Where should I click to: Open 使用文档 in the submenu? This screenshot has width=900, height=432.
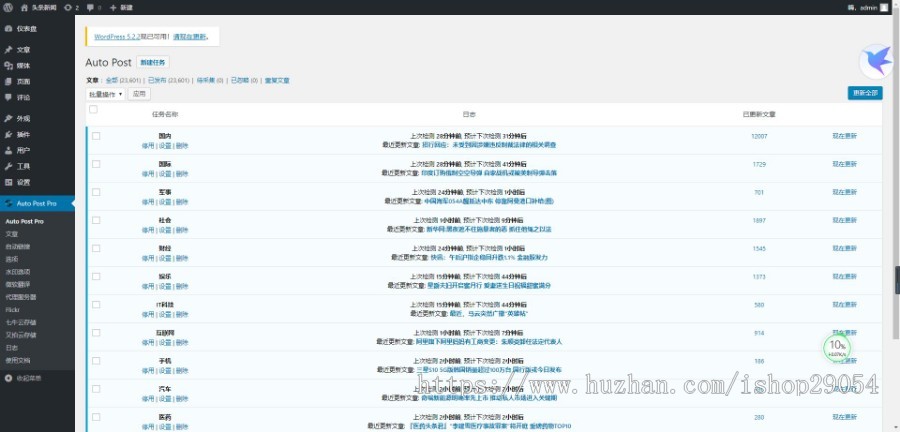(18, 360)
